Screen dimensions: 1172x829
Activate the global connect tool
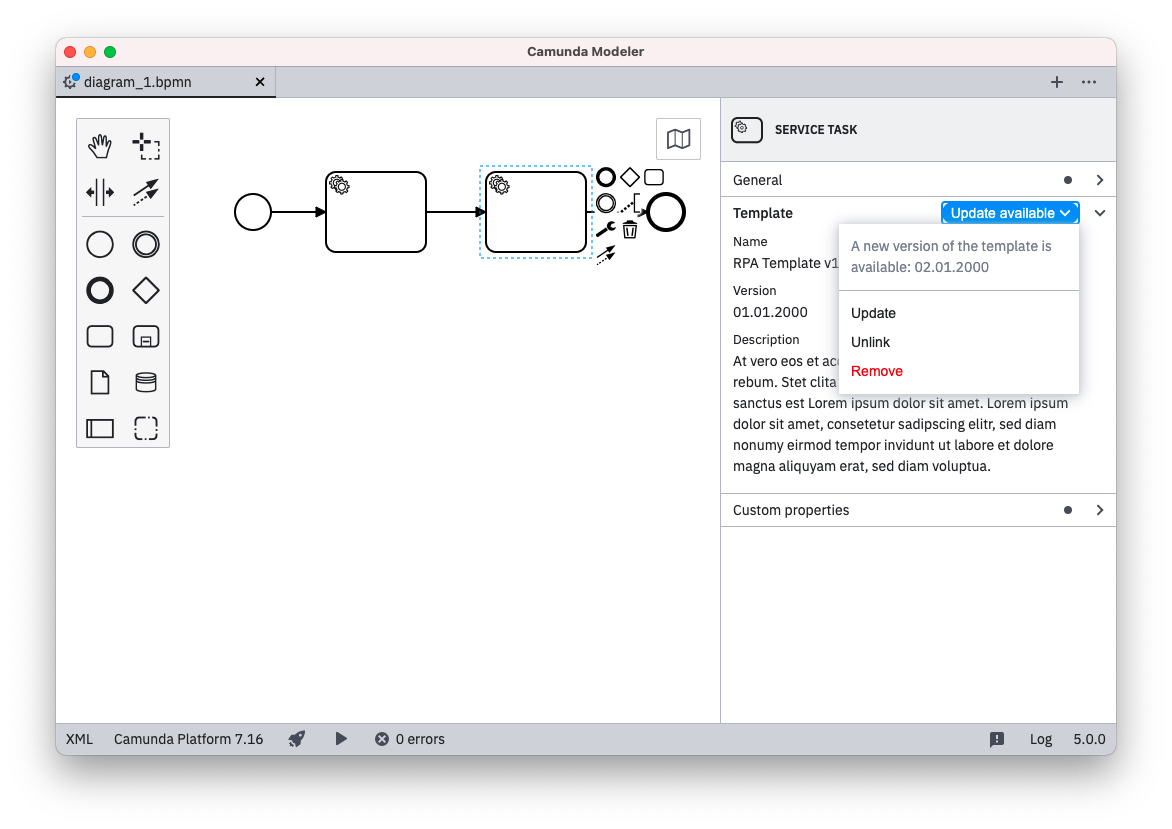tap(146, 192)
